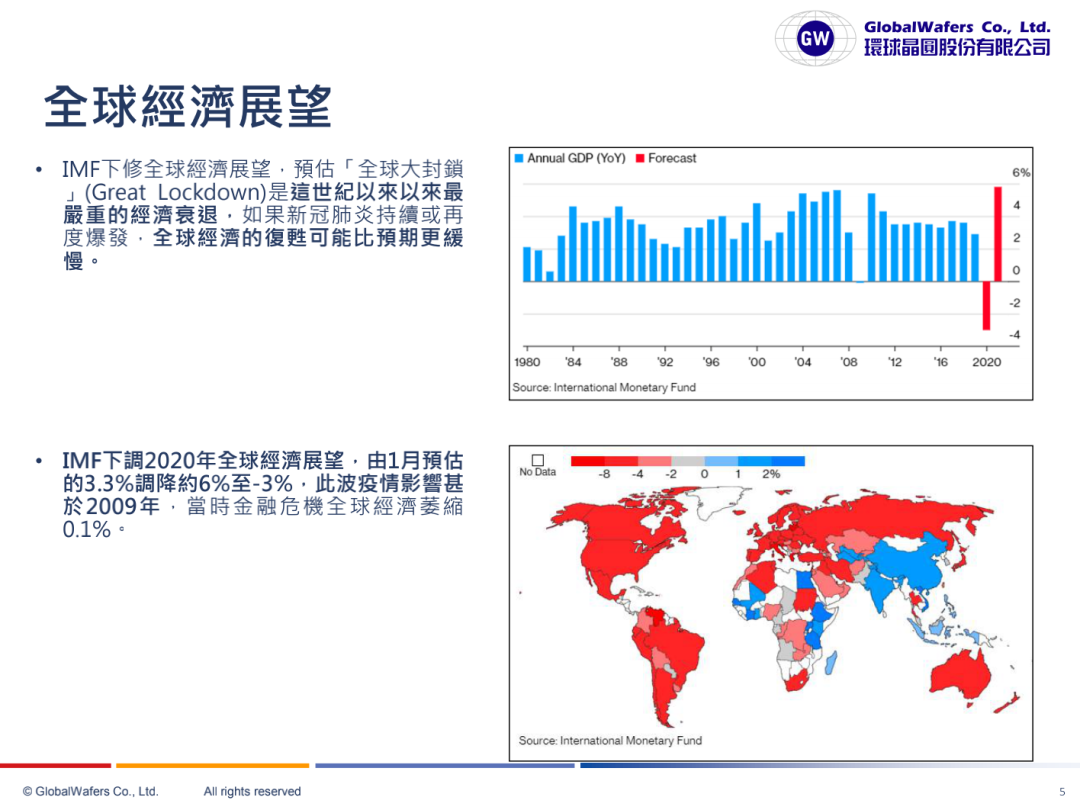Image resolution: width=1080 pixels, height=810 pixels.
Task: Click the 環球晶圓股份有限公司 company name
Action: click(957, 47)
